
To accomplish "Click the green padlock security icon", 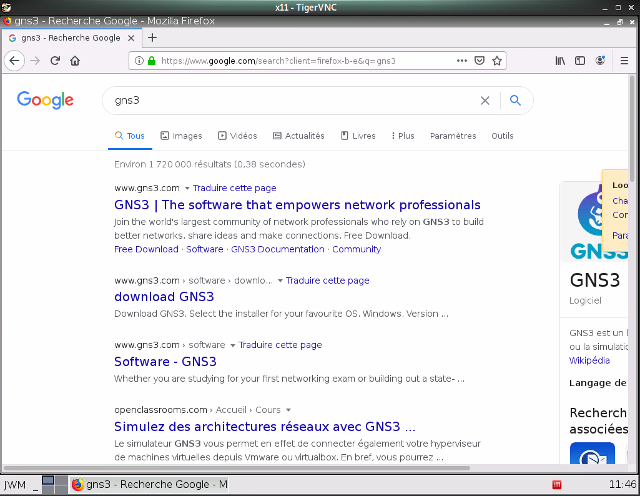I will 152,61.
